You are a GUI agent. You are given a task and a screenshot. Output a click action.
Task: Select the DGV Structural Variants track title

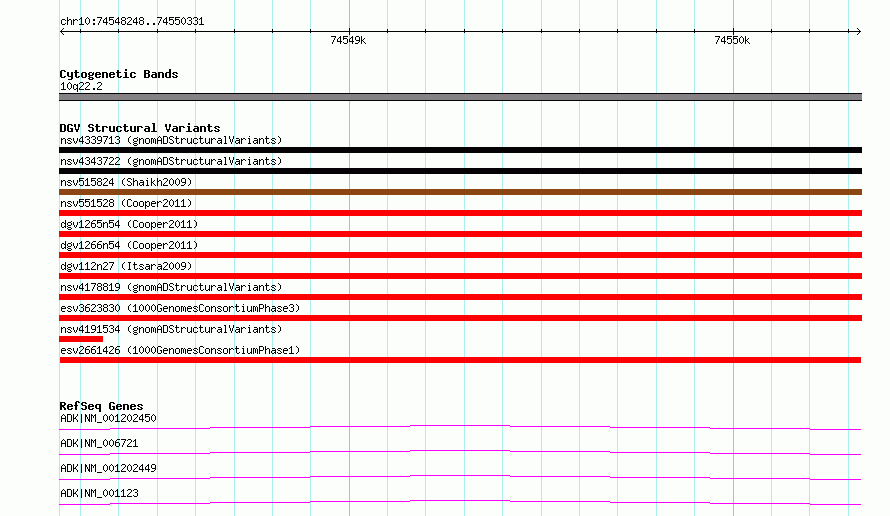pos(140,128)
